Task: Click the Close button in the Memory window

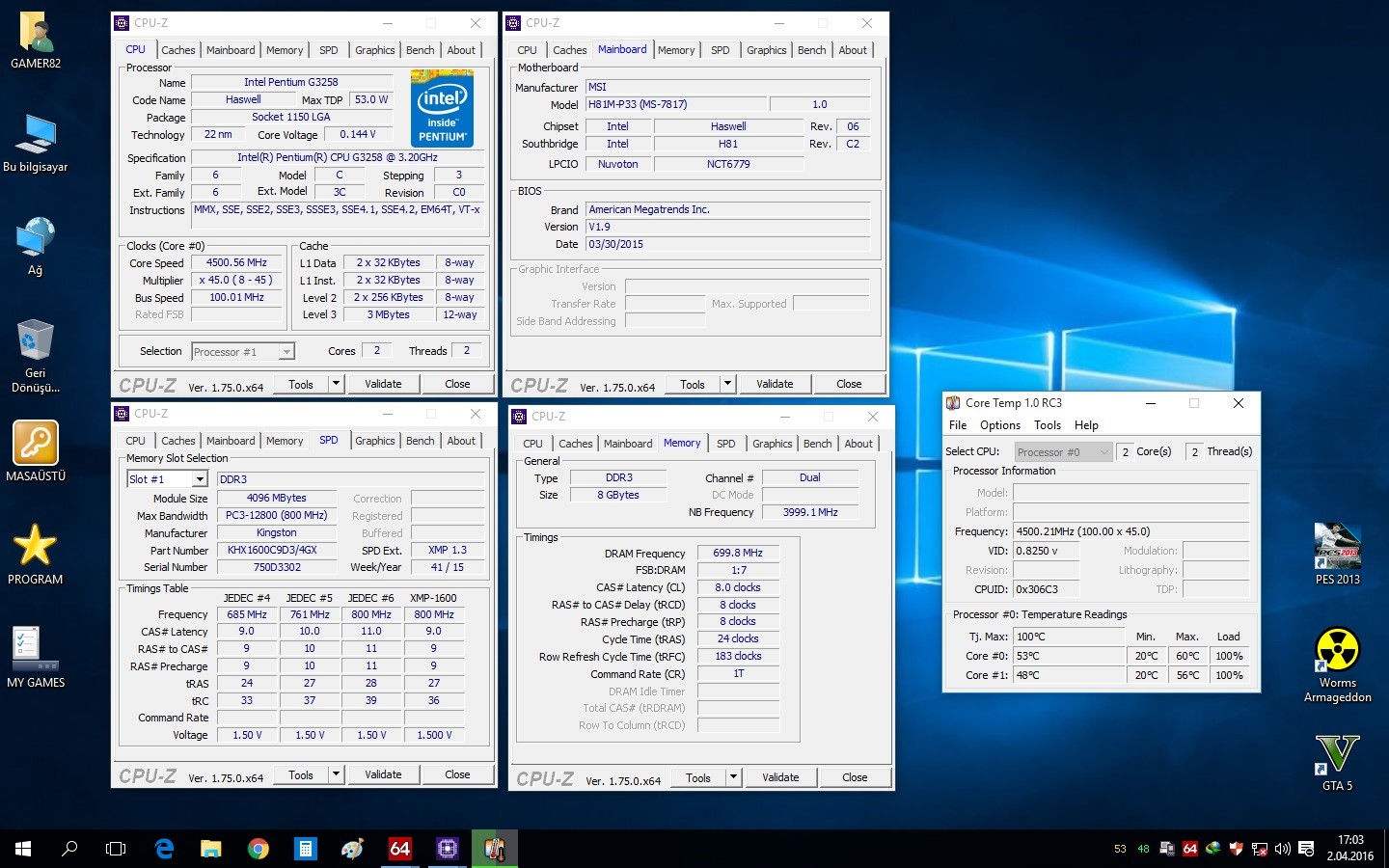Action: click(855, 777)
